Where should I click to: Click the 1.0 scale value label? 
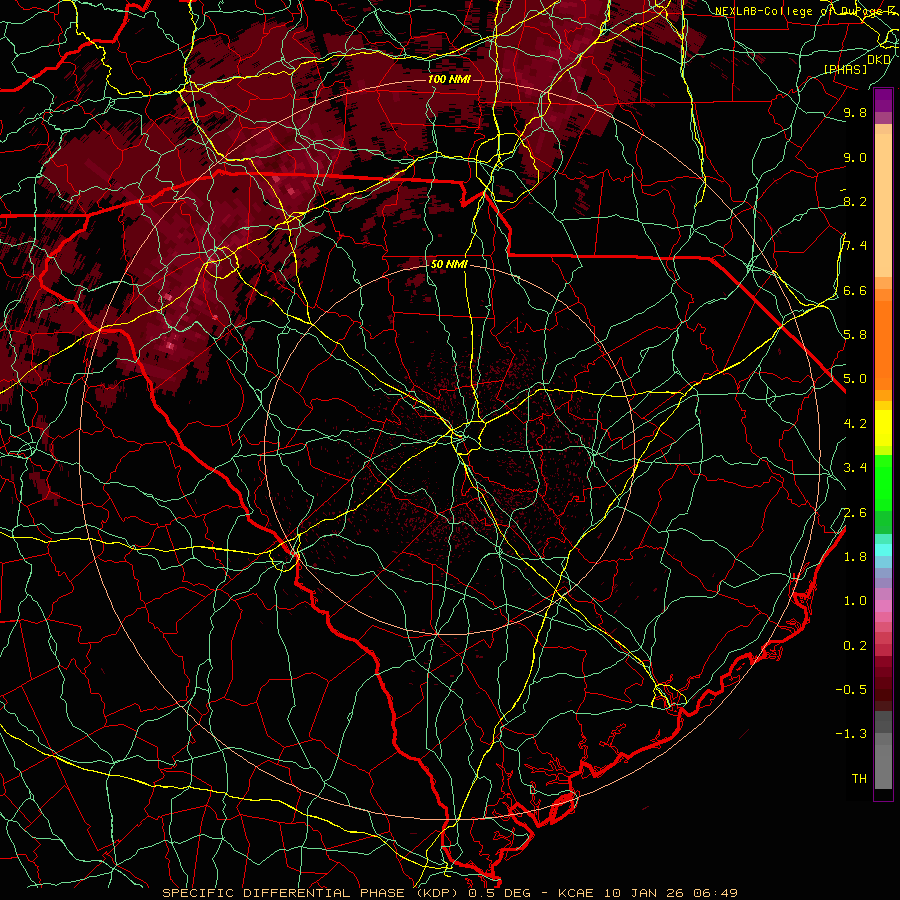(x=855, y=600)
